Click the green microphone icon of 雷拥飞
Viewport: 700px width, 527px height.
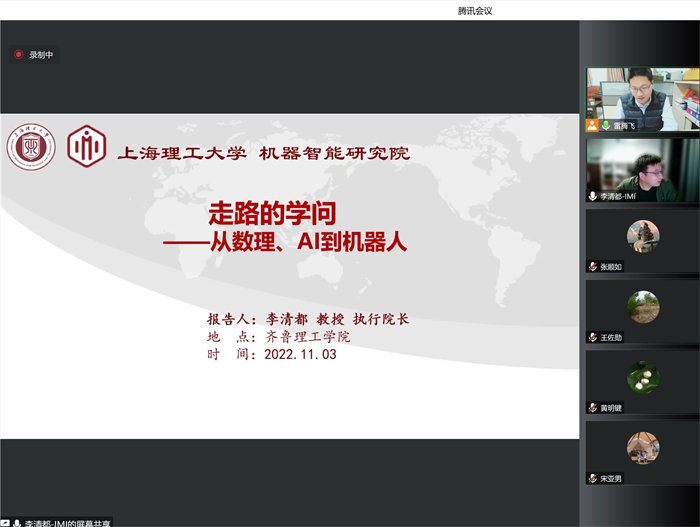point(606,126)
